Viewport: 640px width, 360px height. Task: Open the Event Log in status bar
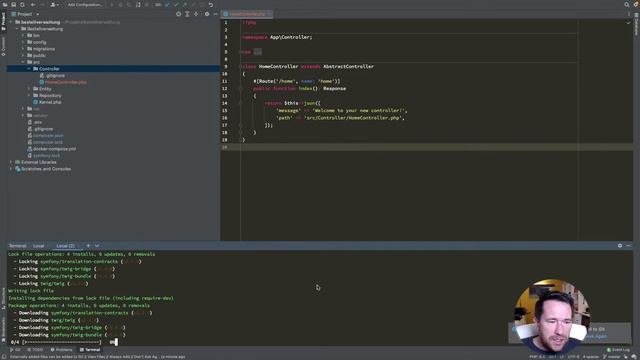(618, 350)
